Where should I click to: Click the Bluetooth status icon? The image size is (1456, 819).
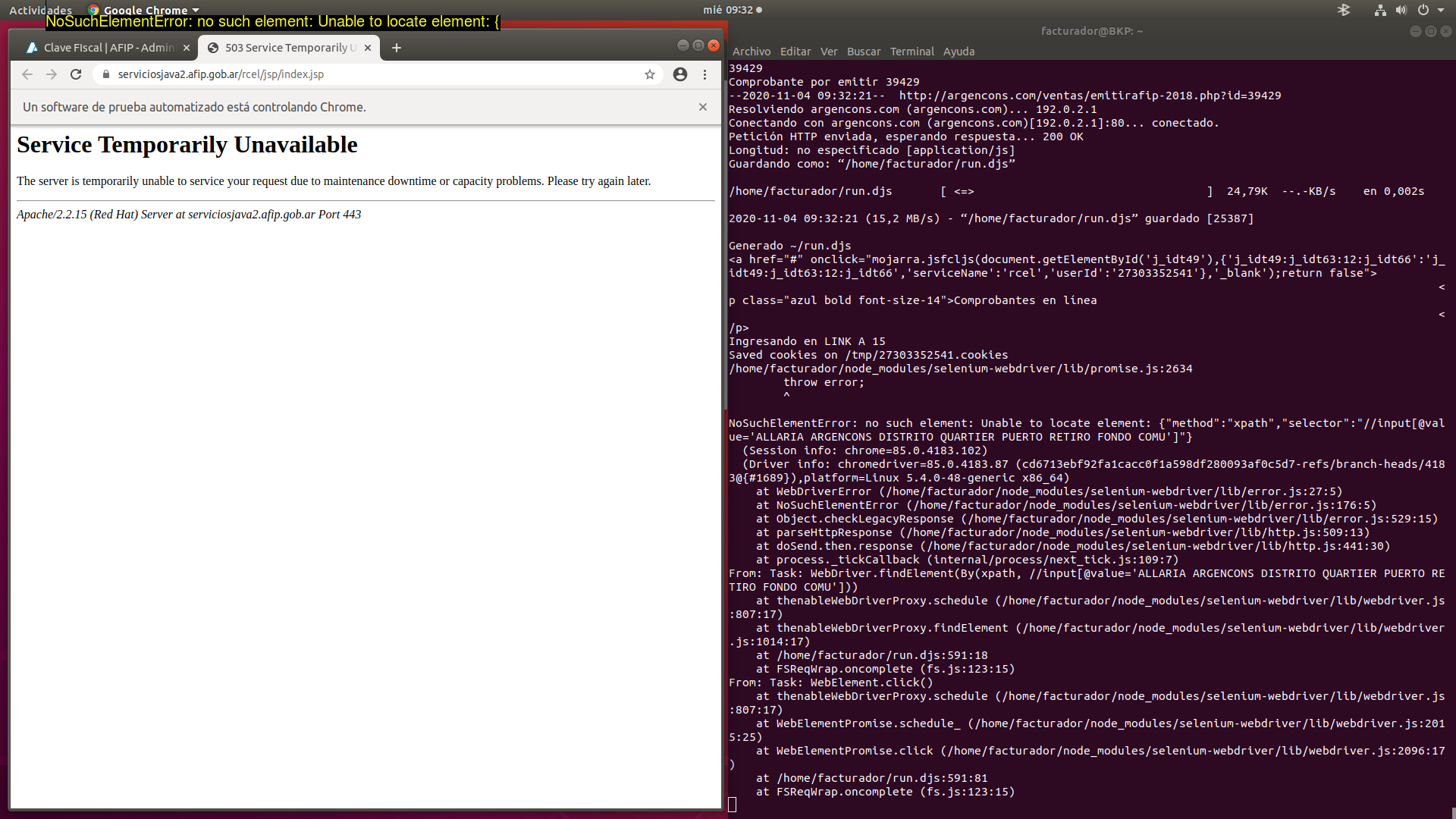1344,10
